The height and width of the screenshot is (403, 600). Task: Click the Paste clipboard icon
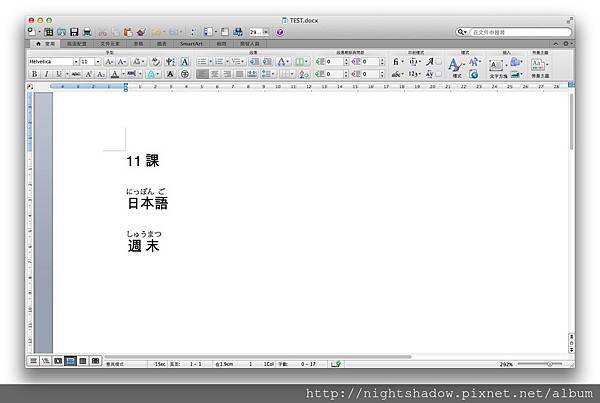128,32
